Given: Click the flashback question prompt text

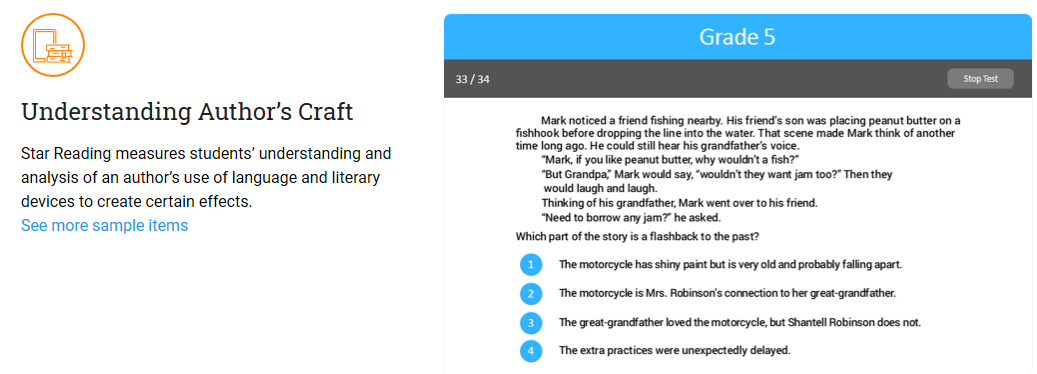Looking at the screenshot, I should point(641,236).
